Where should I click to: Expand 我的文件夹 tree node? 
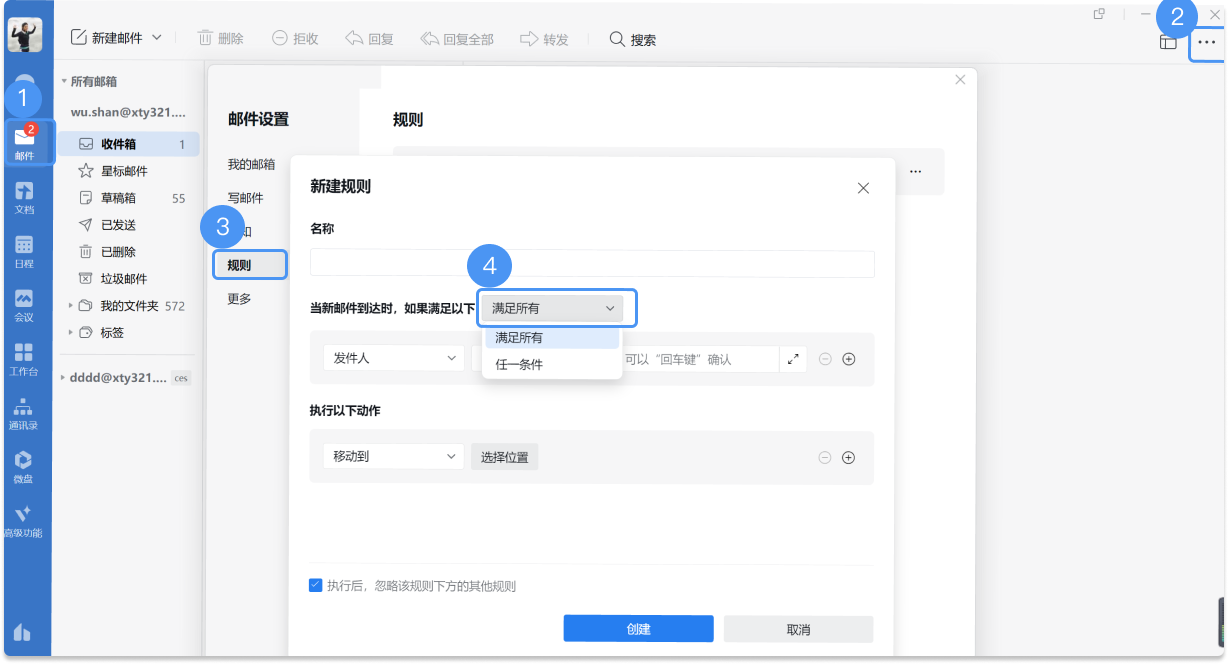(70, 306)
